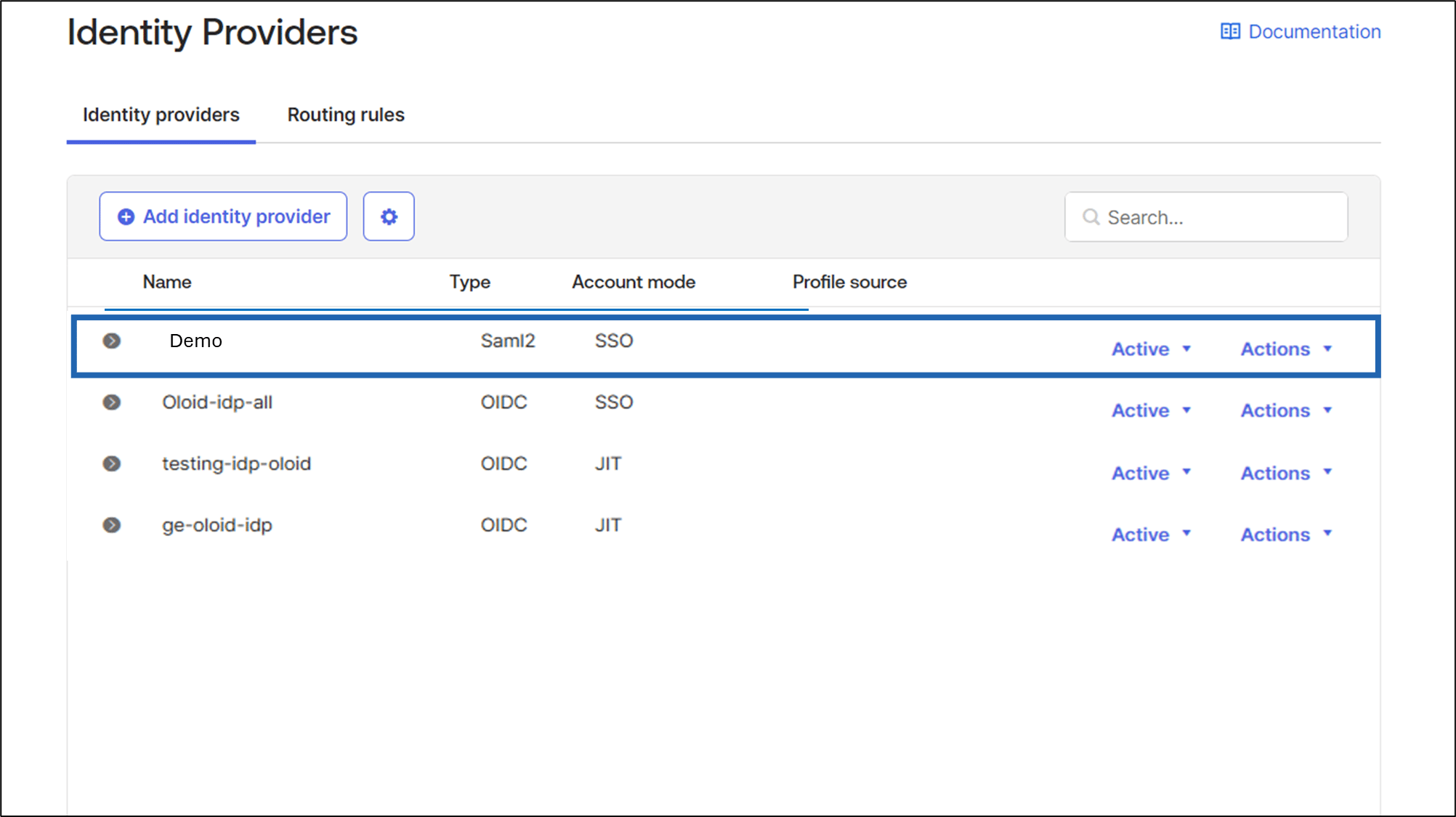Switch to the Routing rules tab
This screenshot has height=817, width=1456.
point(346,115)
